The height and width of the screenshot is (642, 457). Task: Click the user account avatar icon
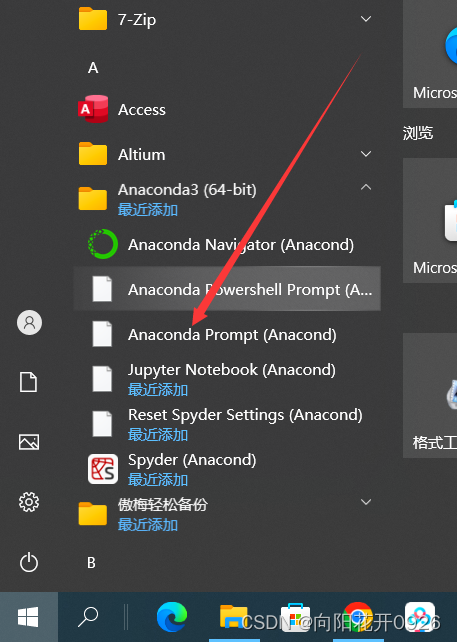tap(29, 323)
